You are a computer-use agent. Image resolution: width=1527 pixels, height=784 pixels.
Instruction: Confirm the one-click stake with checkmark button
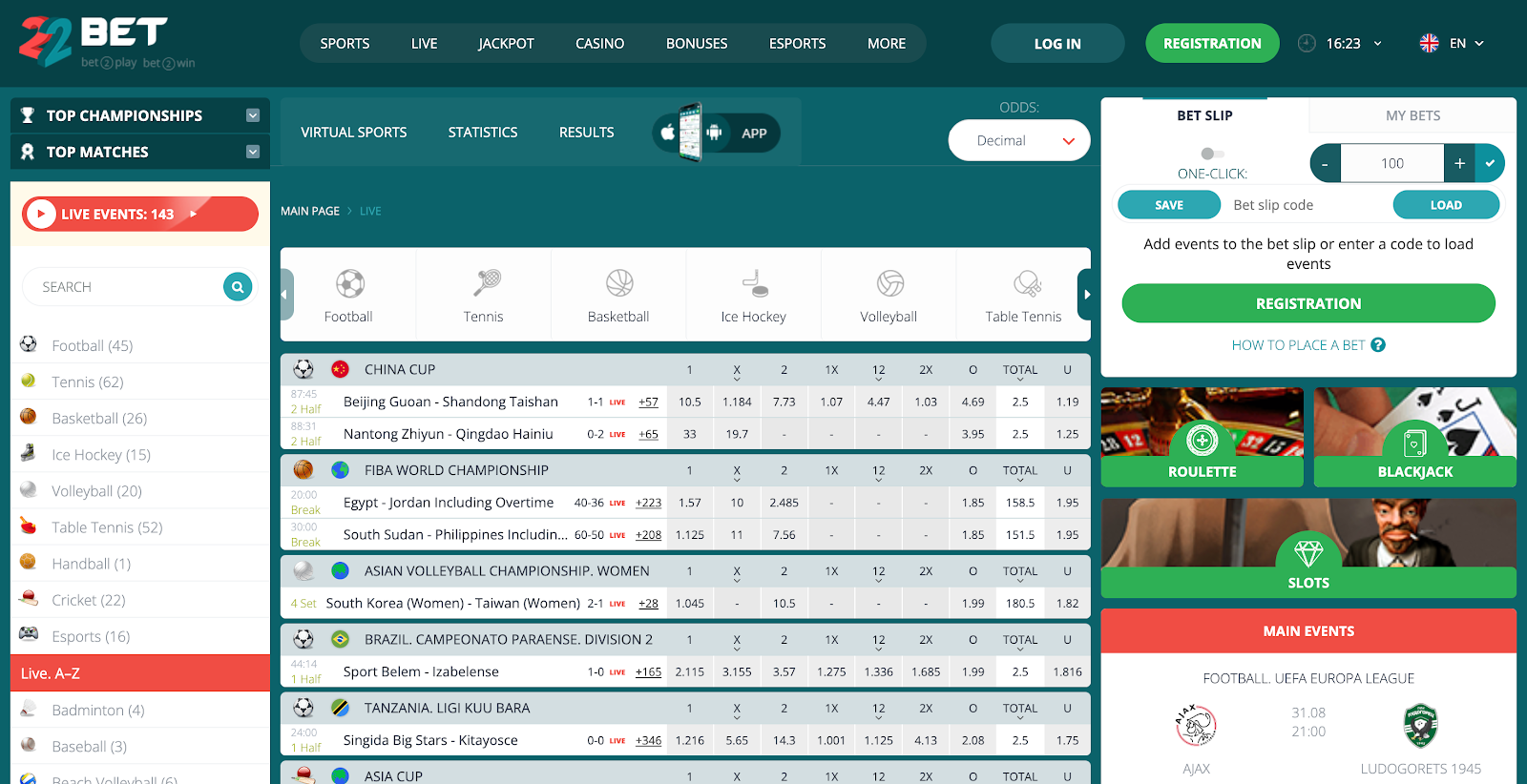[1490, 163]
